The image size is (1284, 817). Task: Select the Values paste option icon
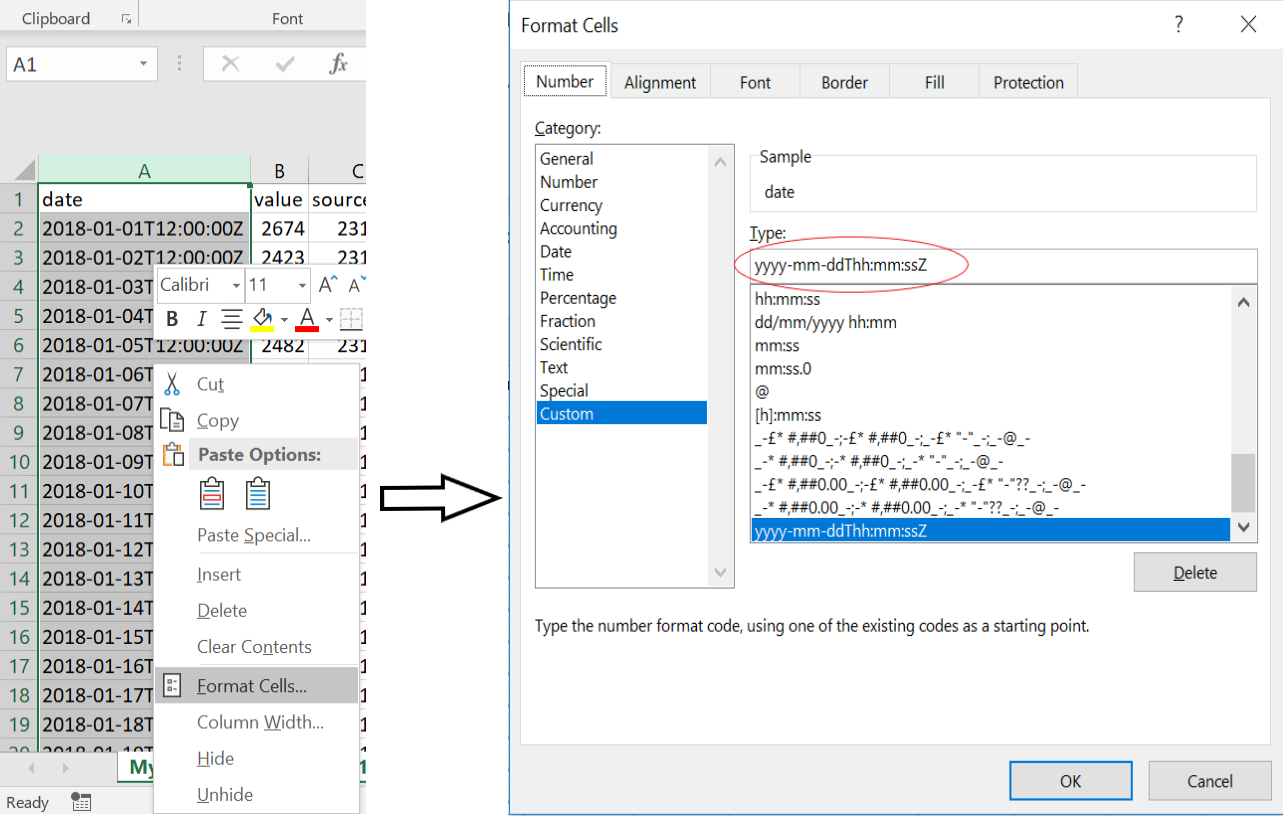coord(258,492)
